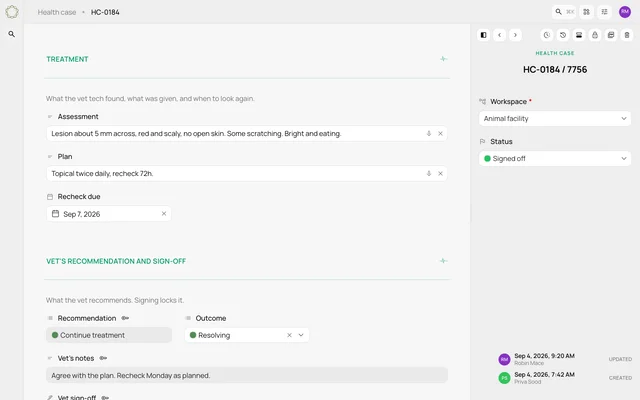
Task: Click the Status field label in side panel
Action: [x=501, y=142]
